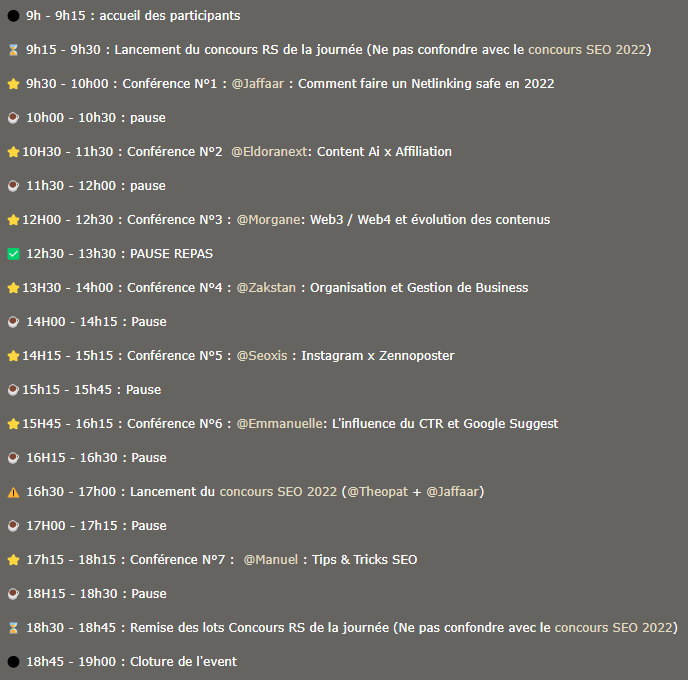The image size is (688, 680).
Task: Click the hourglass icon beside 9h15 - 9h30
Action: tap(14, 50)
